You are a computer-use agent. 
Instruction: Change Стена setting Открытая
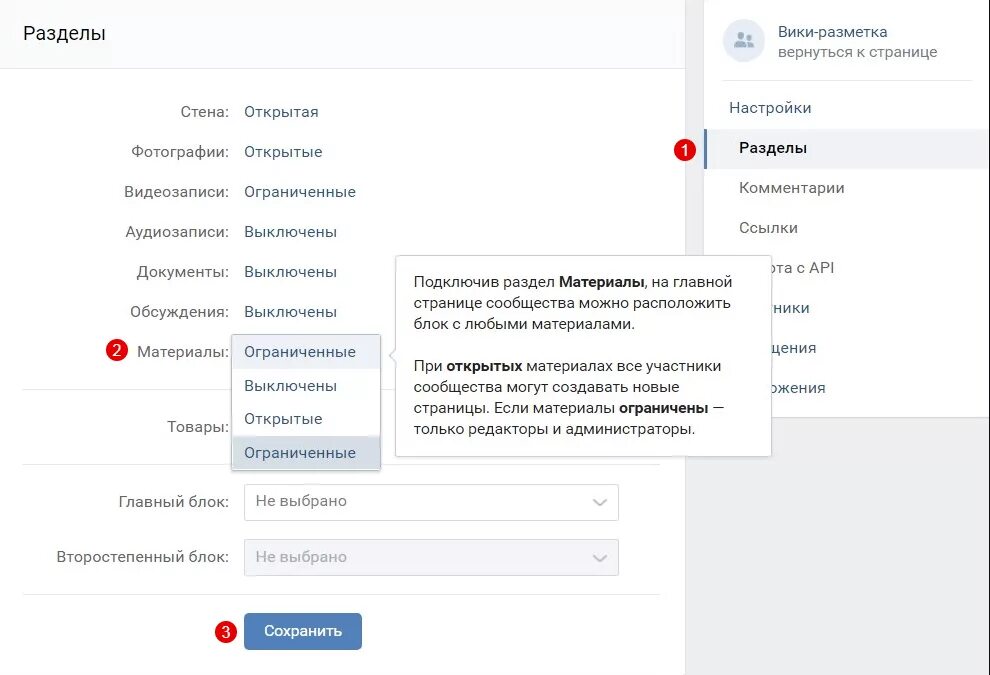coord(281,112)
